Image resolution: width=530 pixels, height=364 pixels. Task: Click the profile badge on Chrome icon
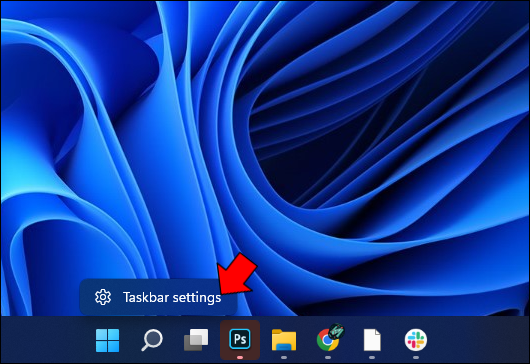[337, 331]
